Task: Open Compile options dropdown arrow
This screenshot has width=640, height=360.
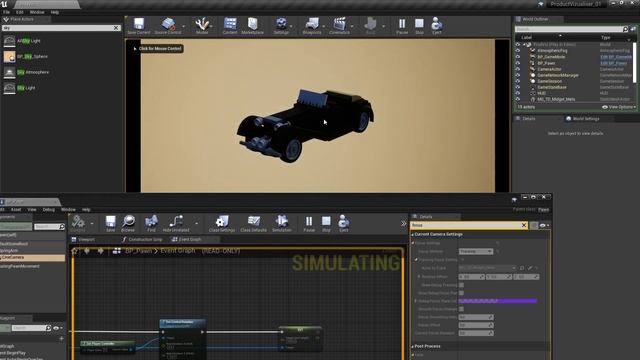Action: pos(92,224)
